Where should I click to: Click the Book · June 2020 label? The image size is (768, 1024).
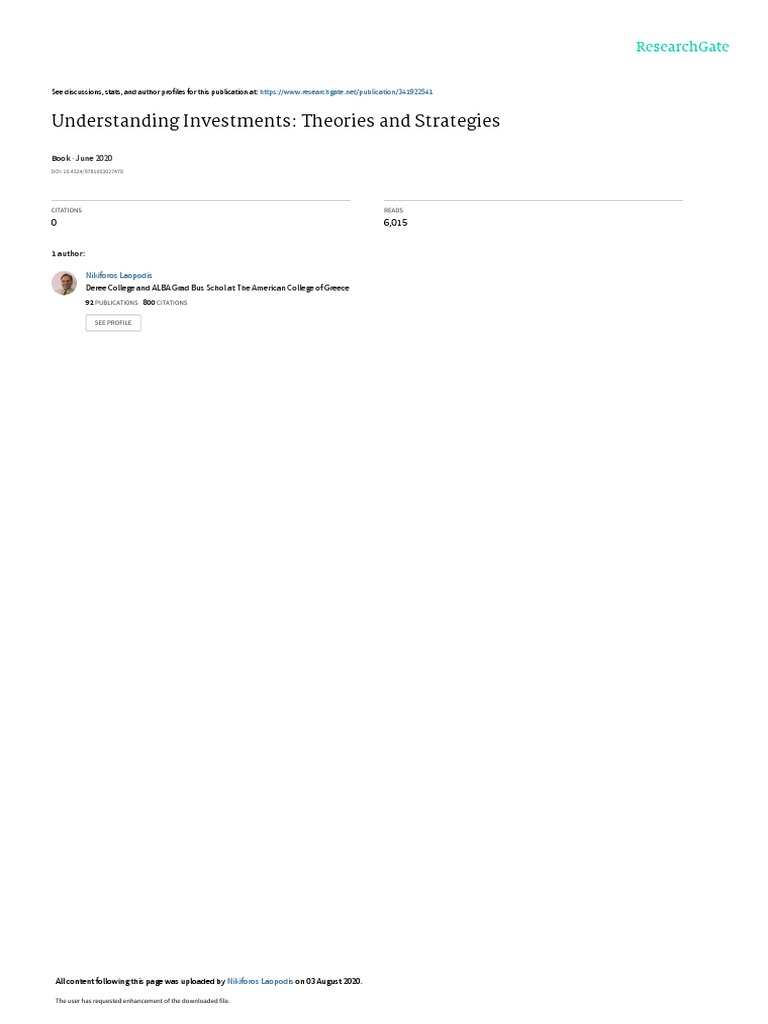82,158
